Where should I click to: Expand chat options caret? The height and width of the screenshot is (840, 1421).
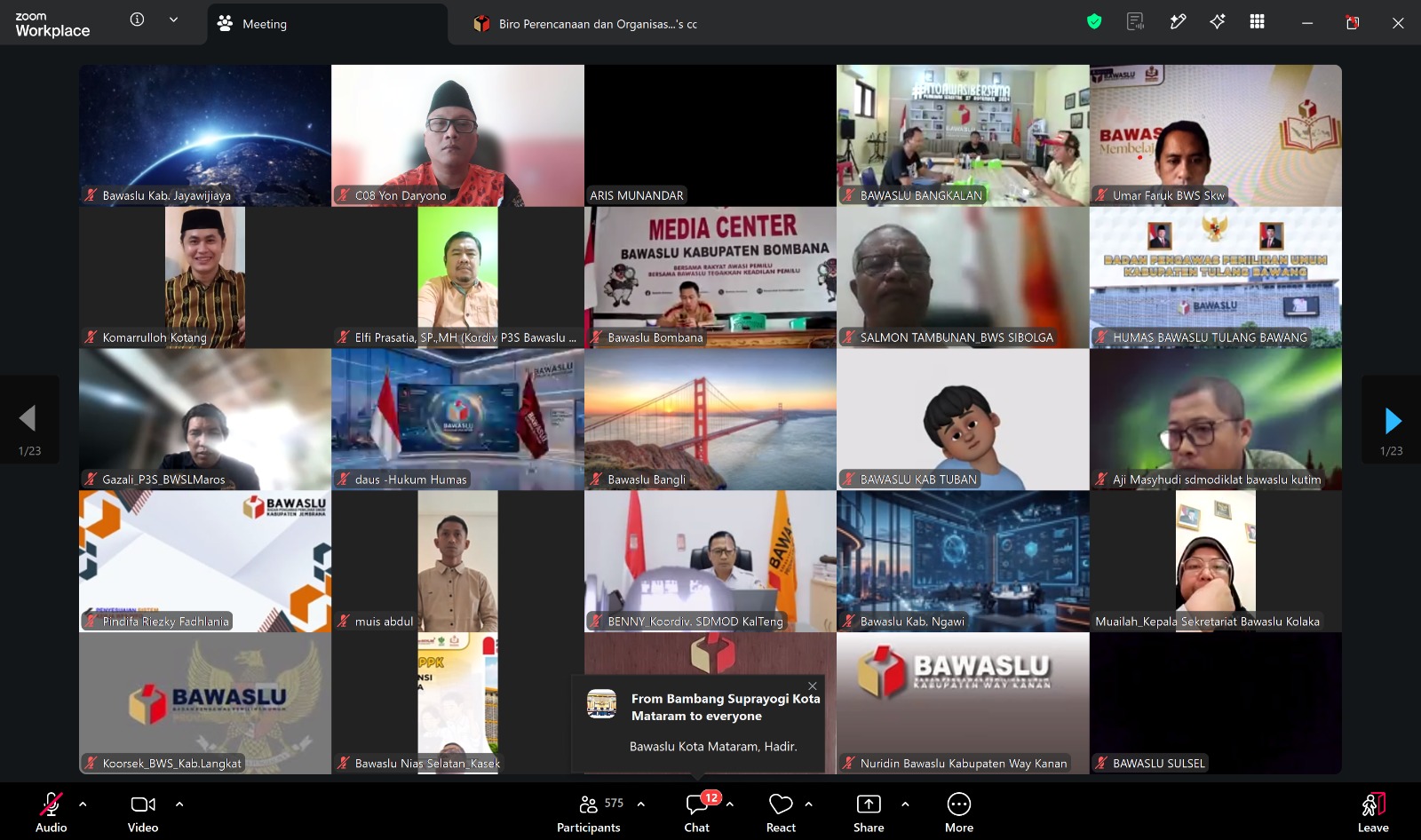point(730,804)
